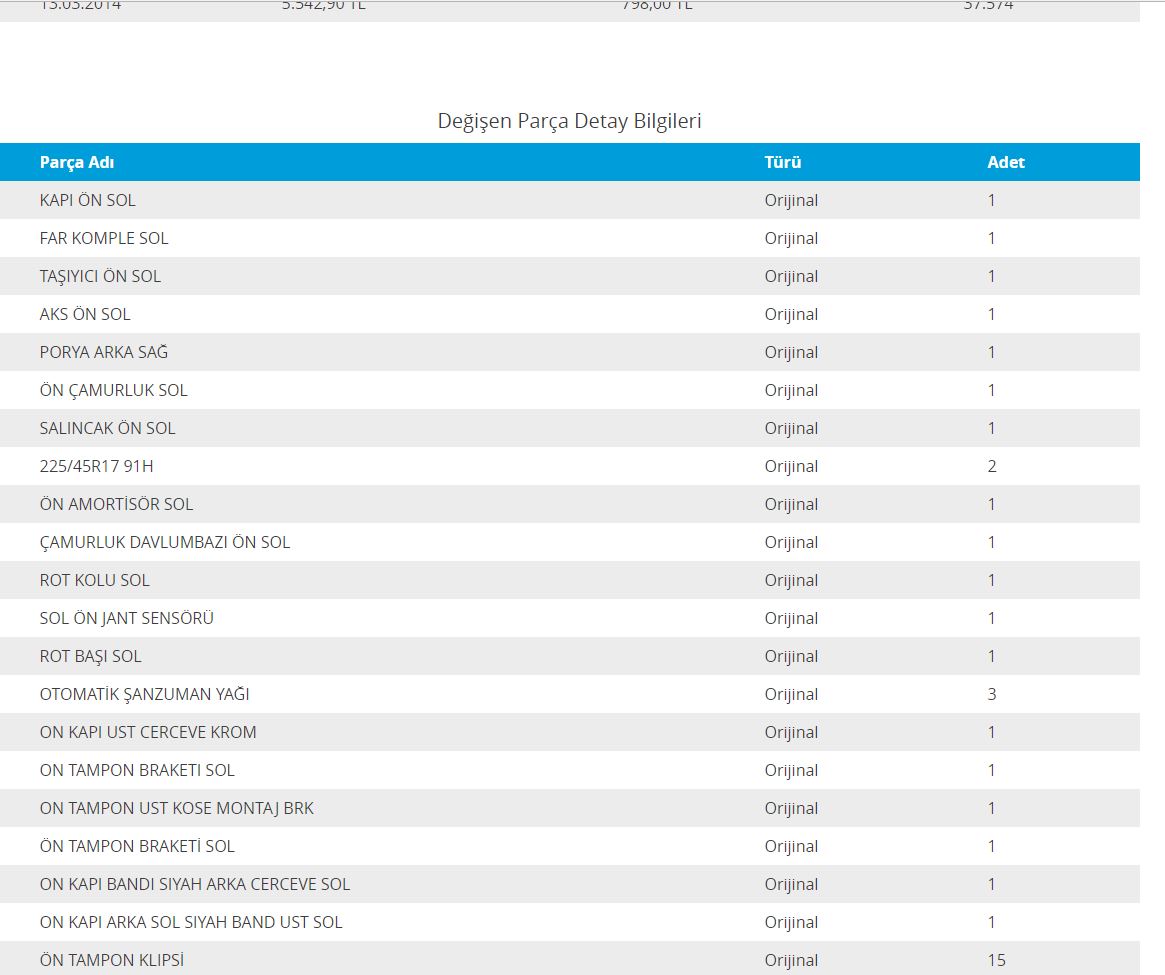1165x975 pixels.
Task: Select the Değişen Parça Detay Bilgileri title
Action: (569, 121)
